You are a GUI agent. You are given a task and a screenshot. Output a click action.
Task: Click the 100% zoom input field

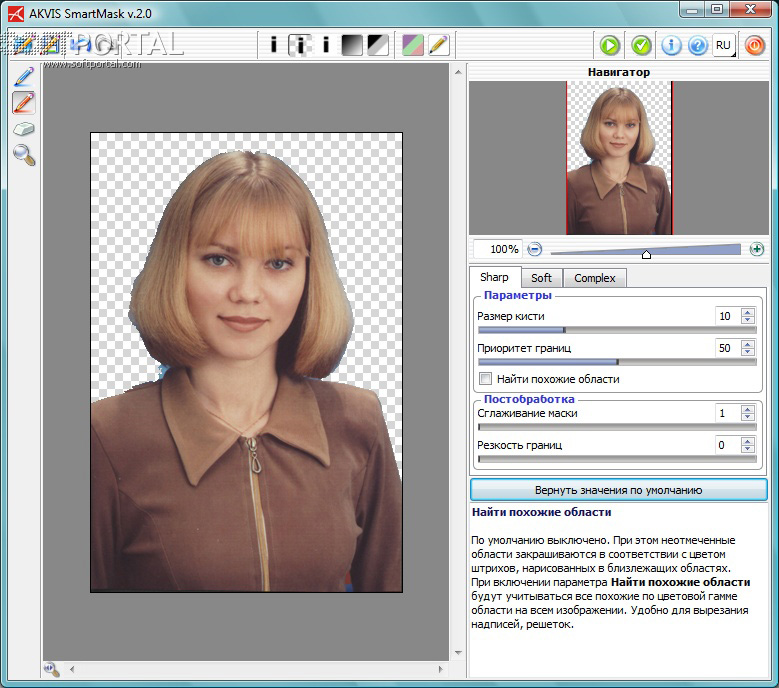[x=497, y=249]
